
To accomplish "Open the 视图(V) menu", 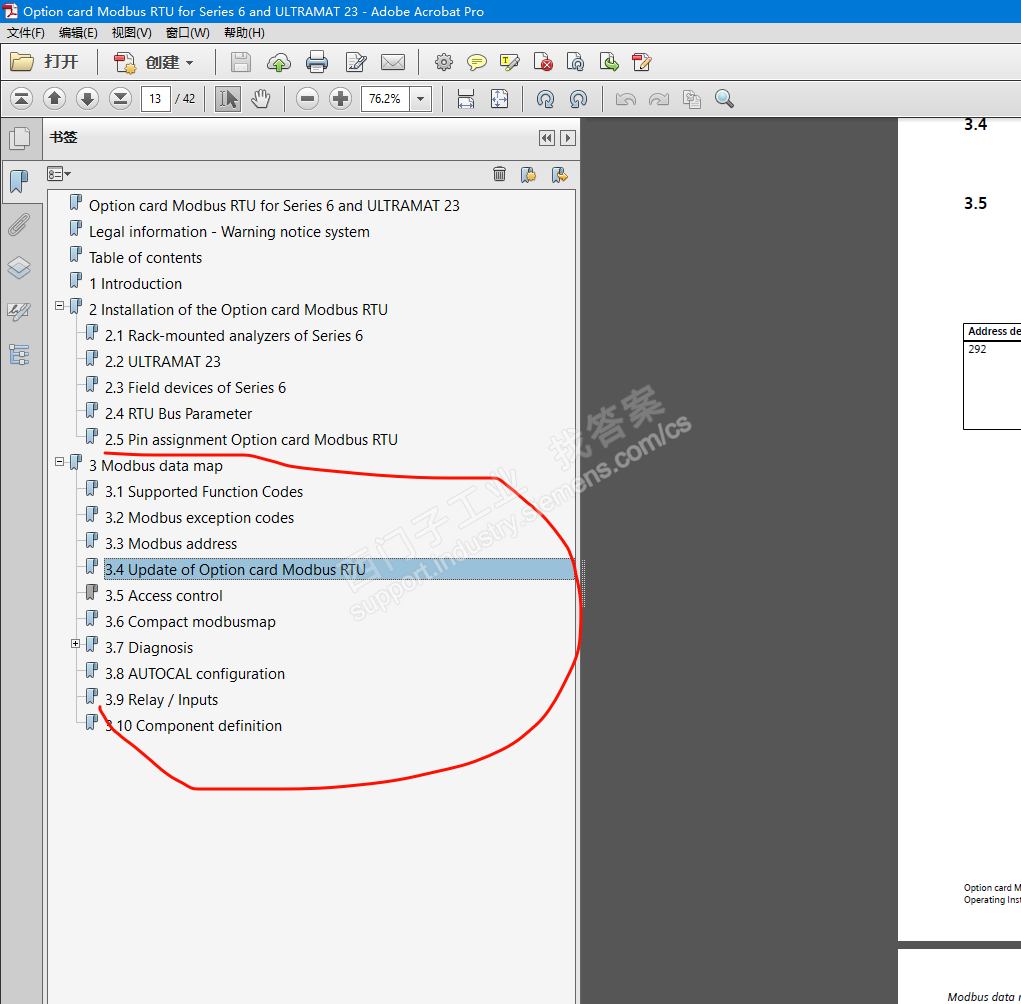I will pyautogui.click(x=132, y=33).
